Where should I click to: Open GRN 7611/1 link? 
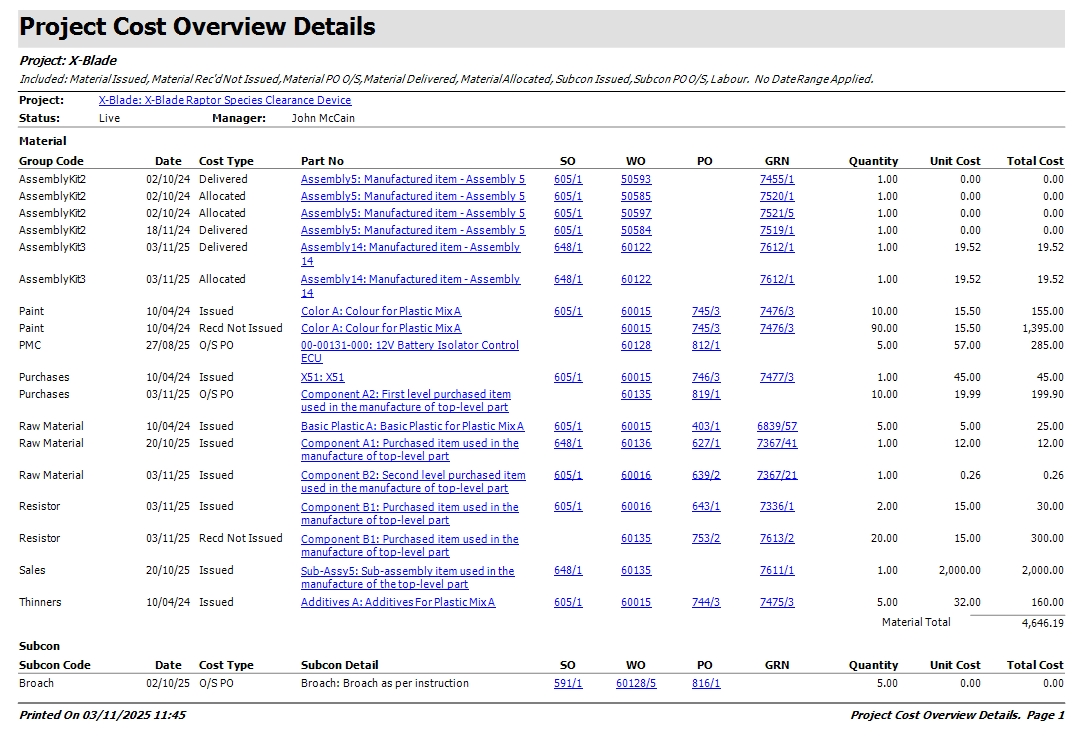tap(777, 571)
